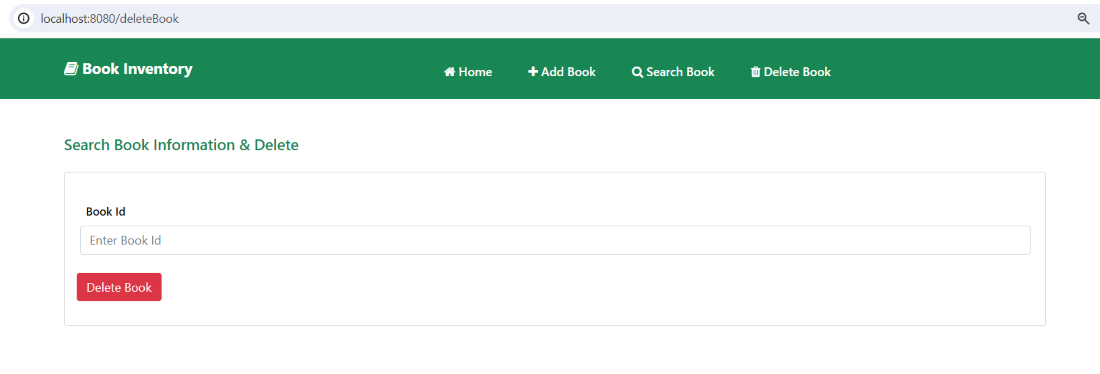Click the book icon beside Book Inventory
The height and width of the screenshot is (374, 1100).
pyautogui.click(x=70, y=69)
